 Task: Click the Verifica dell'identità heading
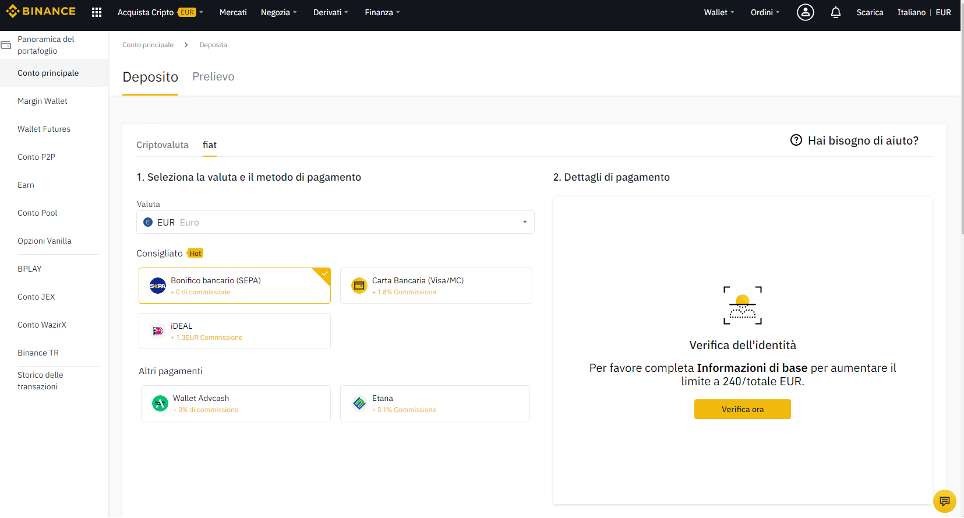point(742,345)
